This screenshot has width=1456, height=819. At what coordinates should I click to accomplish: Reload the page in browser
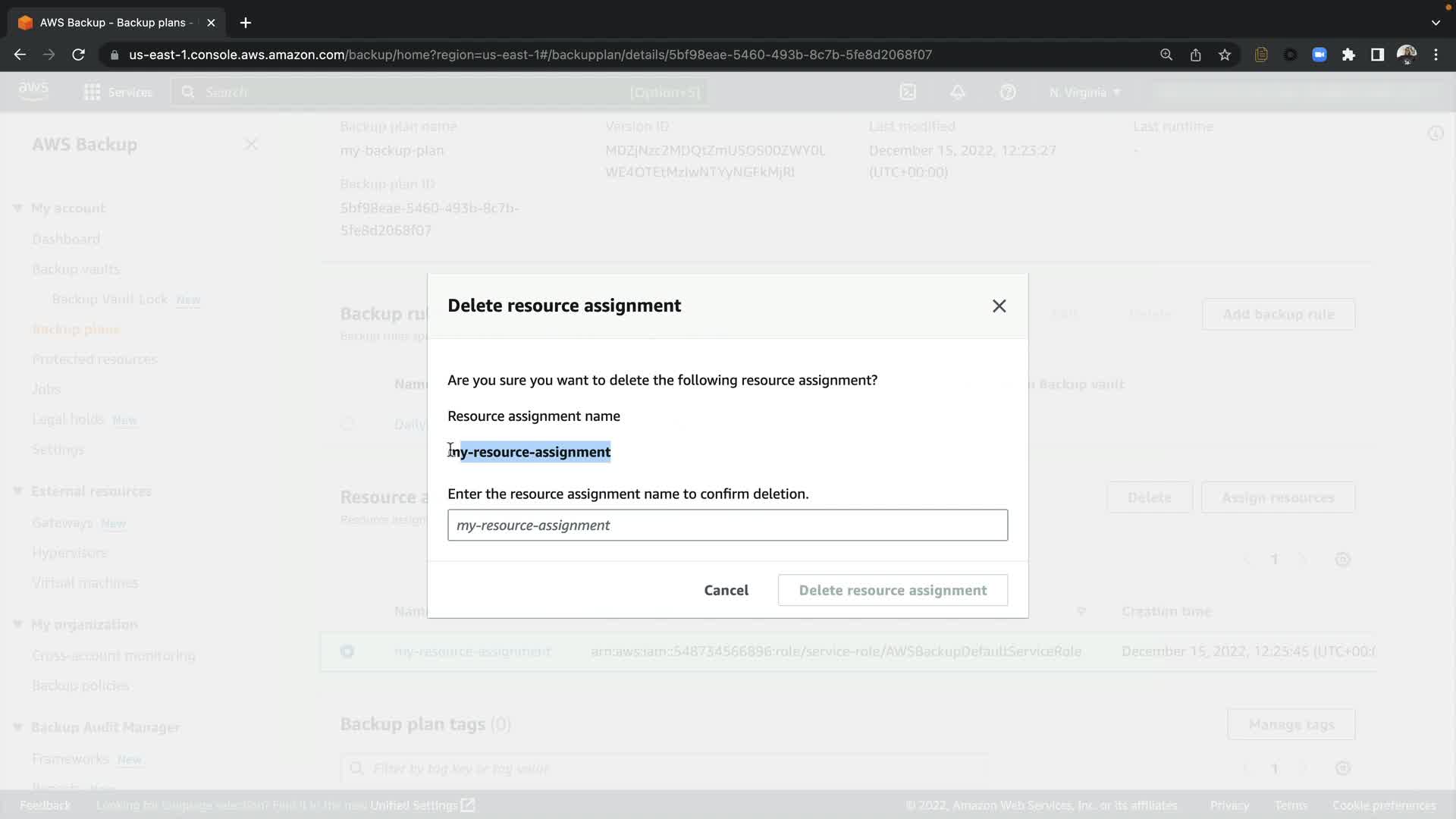78,55
